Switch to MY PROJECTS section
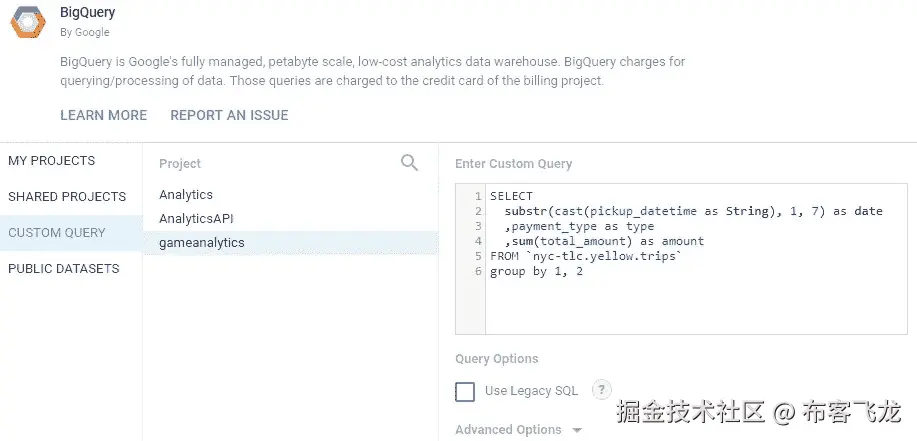The height and width of the screenshot is (441, 917). [52, 161]
